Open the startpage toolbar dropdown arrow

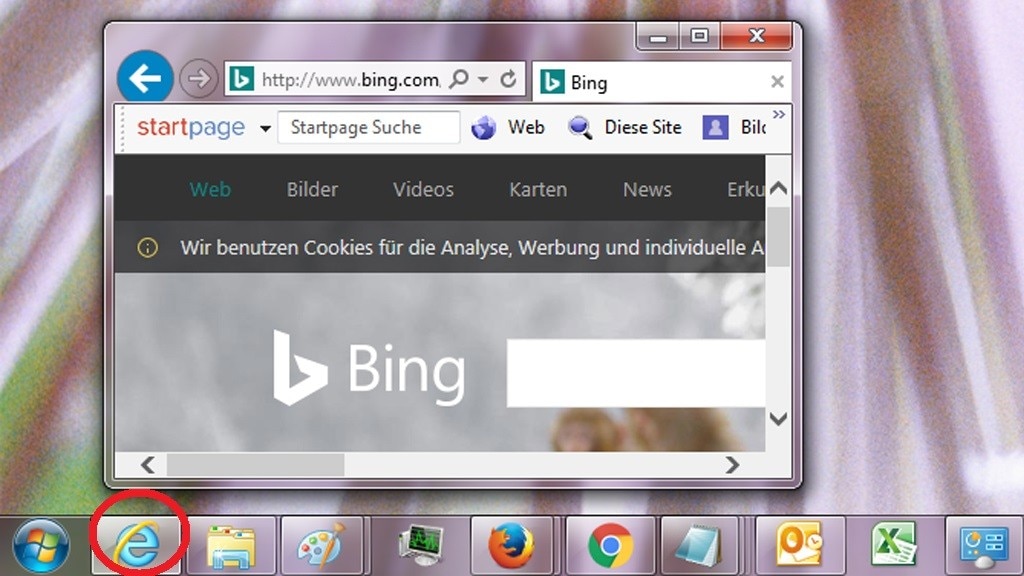pyautogui.click(x=264, y=129)
